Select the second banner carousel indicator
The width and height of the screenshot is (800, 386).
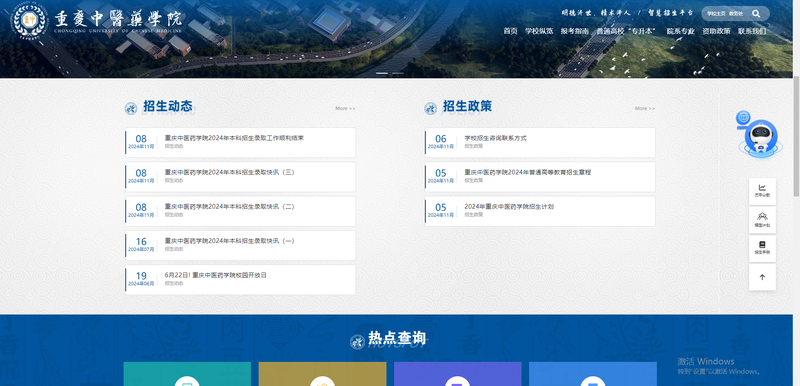(x=398, y=73)
